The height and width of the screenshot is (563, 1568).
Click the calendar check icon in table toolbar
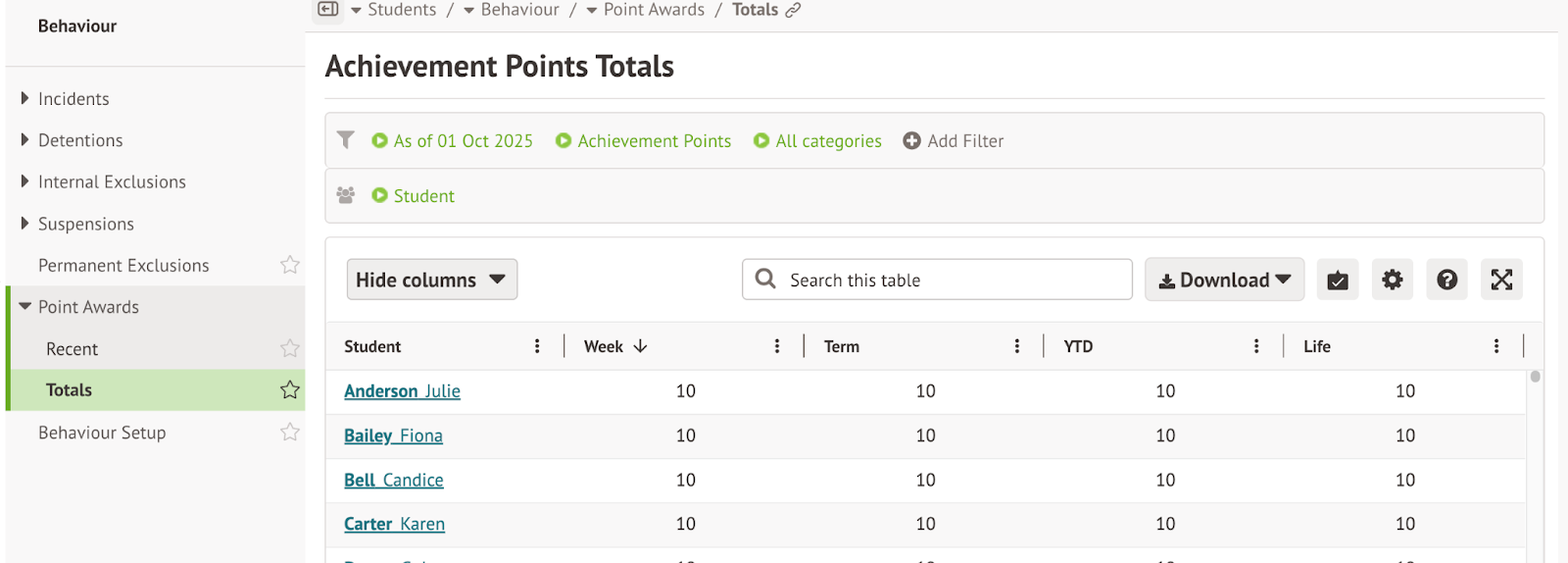click(x=1337, y=281)
